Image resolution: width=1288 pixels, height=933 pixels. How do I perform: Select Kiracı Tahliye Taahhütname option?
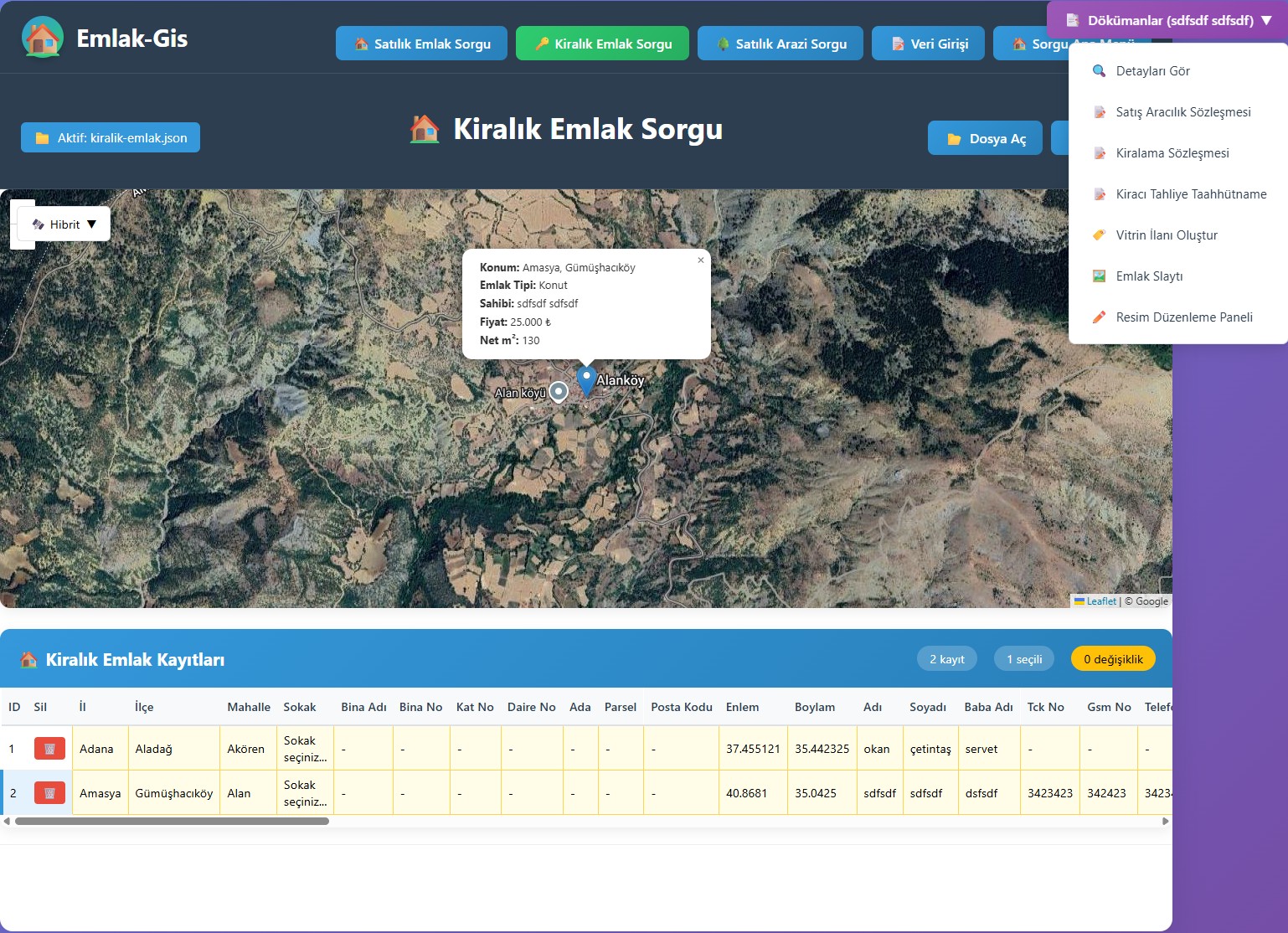[x=1190, y=194]
